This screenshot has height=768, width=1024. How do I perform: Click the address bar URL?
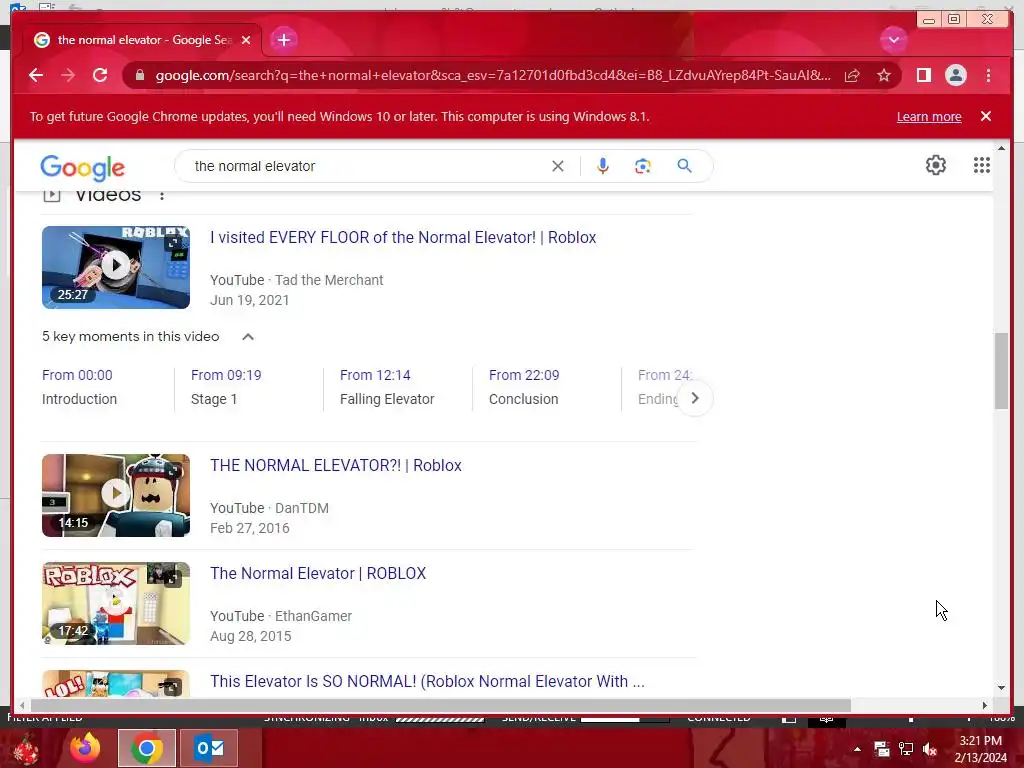(x=493, y=75)
